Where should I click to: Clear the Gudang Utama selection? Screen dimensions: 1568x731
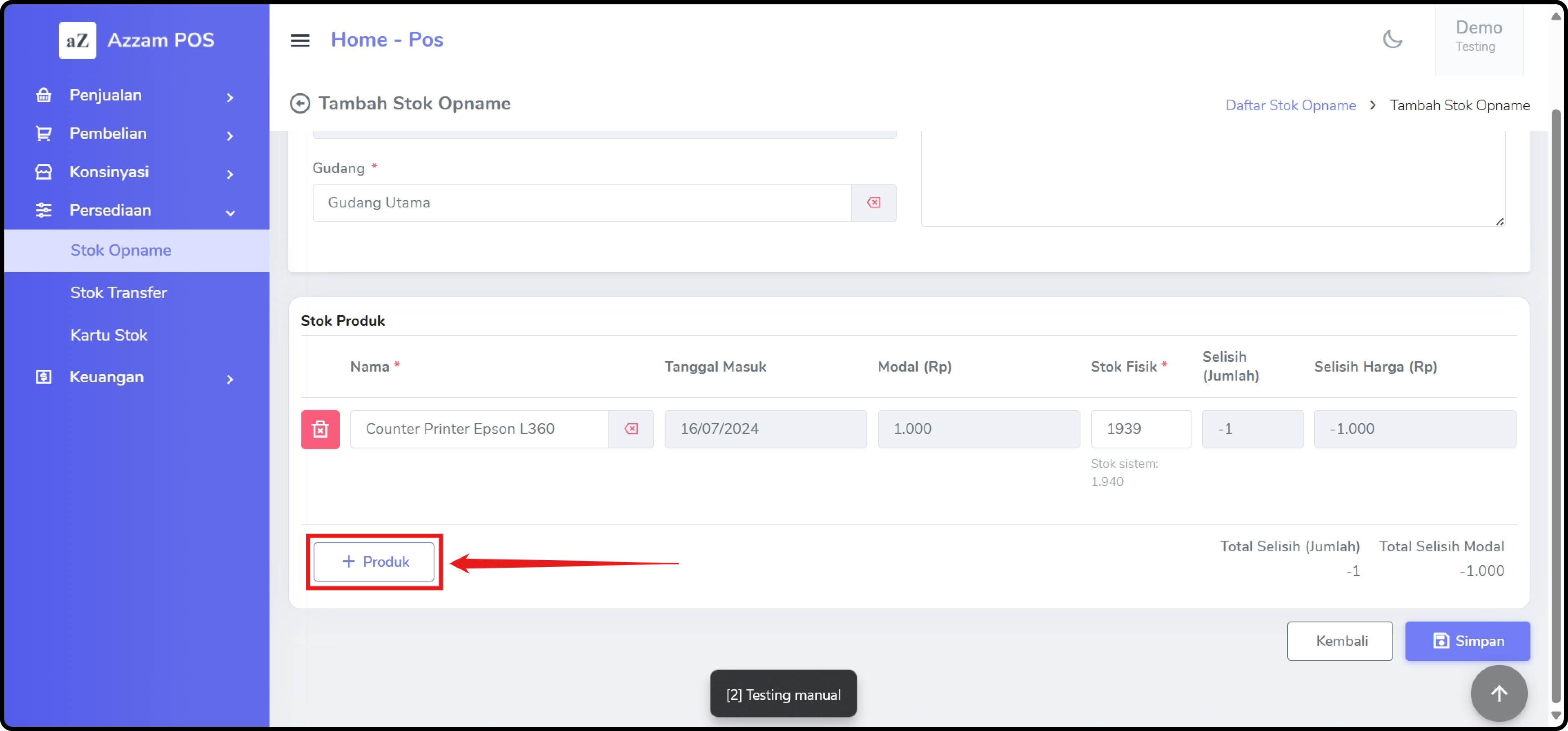(x=873, y=203)
